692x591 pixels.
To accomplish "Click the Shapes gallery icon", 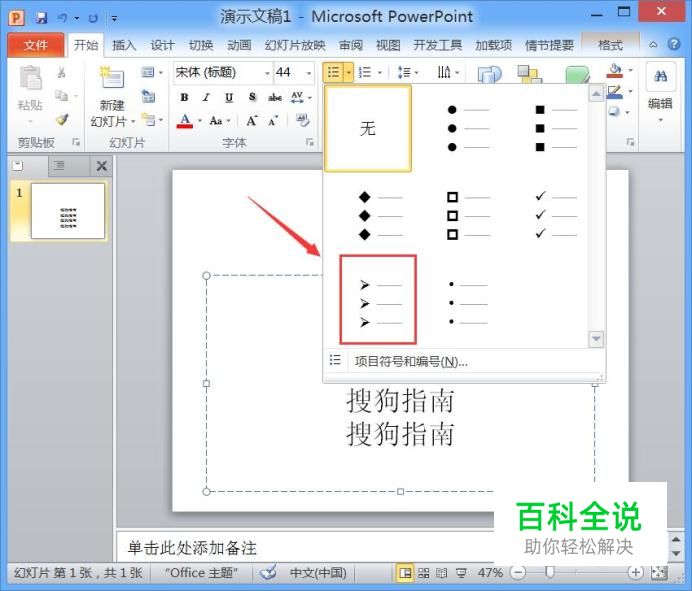I will (x=490, y=74).
